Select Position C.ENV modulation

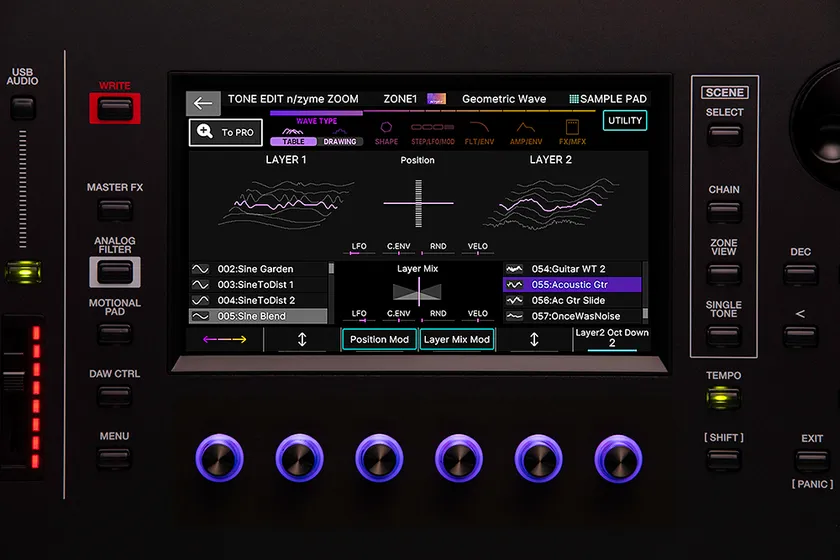[399, 247]
